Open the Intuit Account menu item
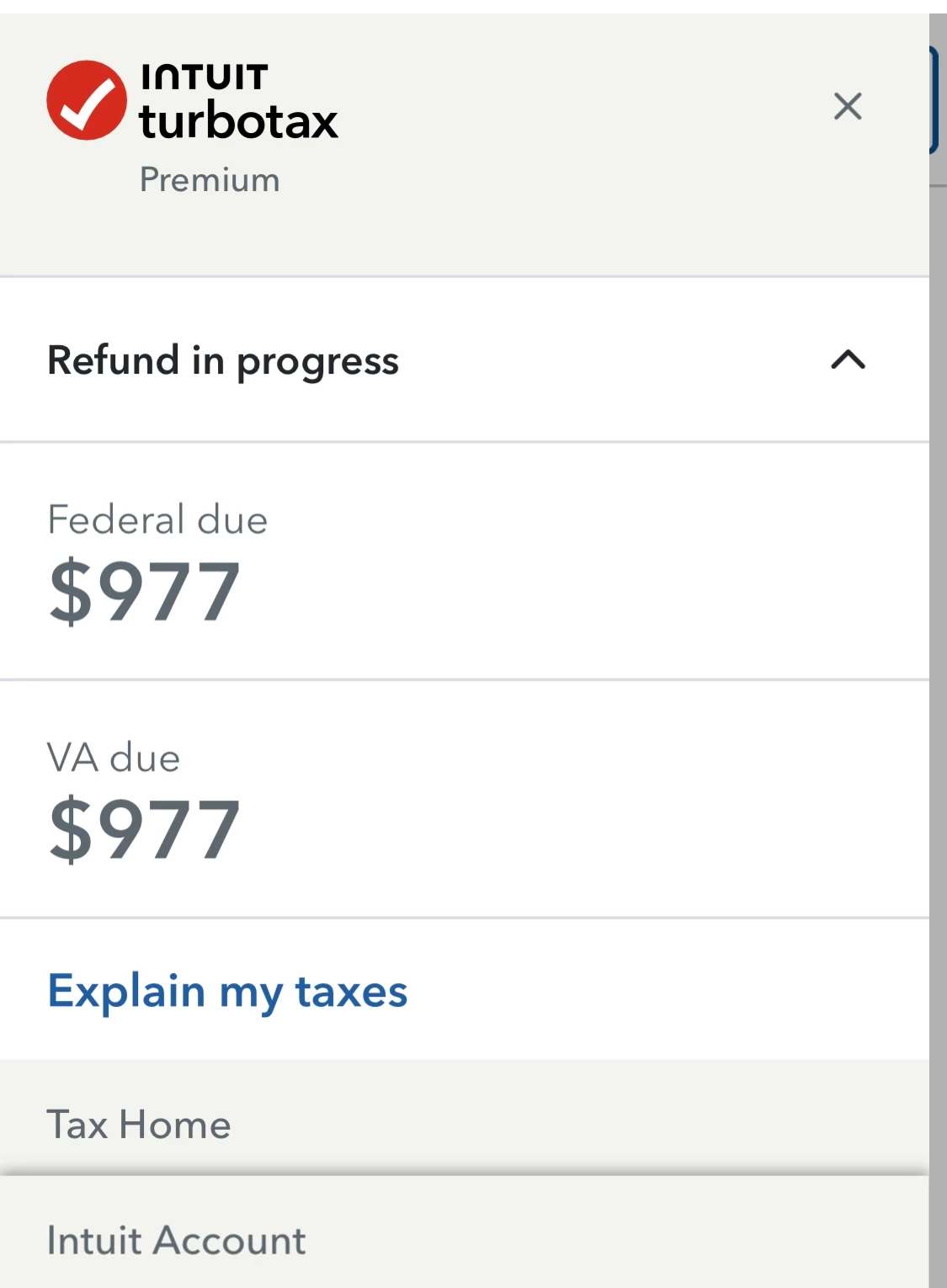The width and height of the screenshot is (947, 1288). (176, 1241)
